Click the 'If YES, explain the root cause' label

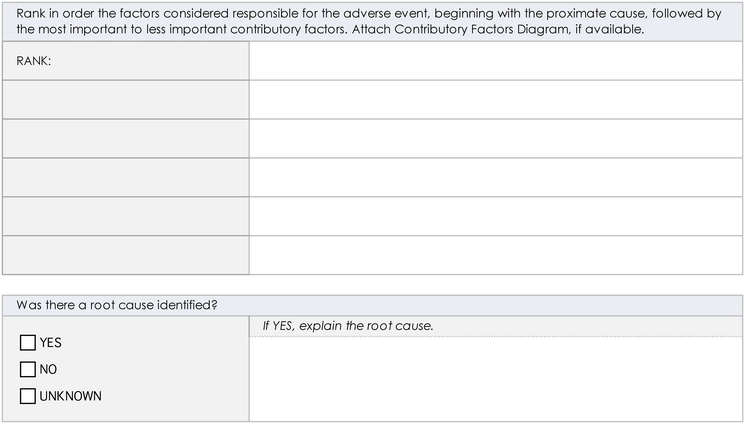tap(348, 326)
